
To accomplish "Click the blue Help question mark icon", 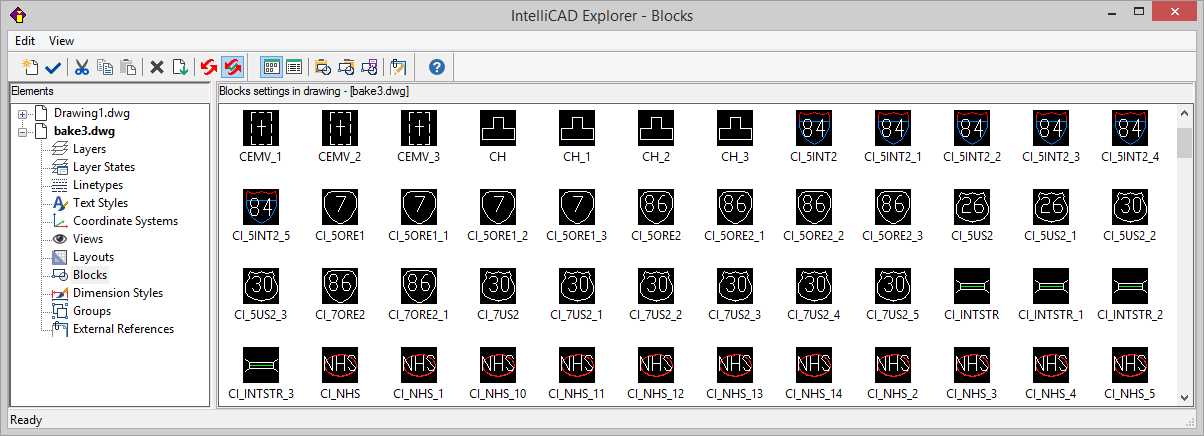I will click(x=436, y=67).
